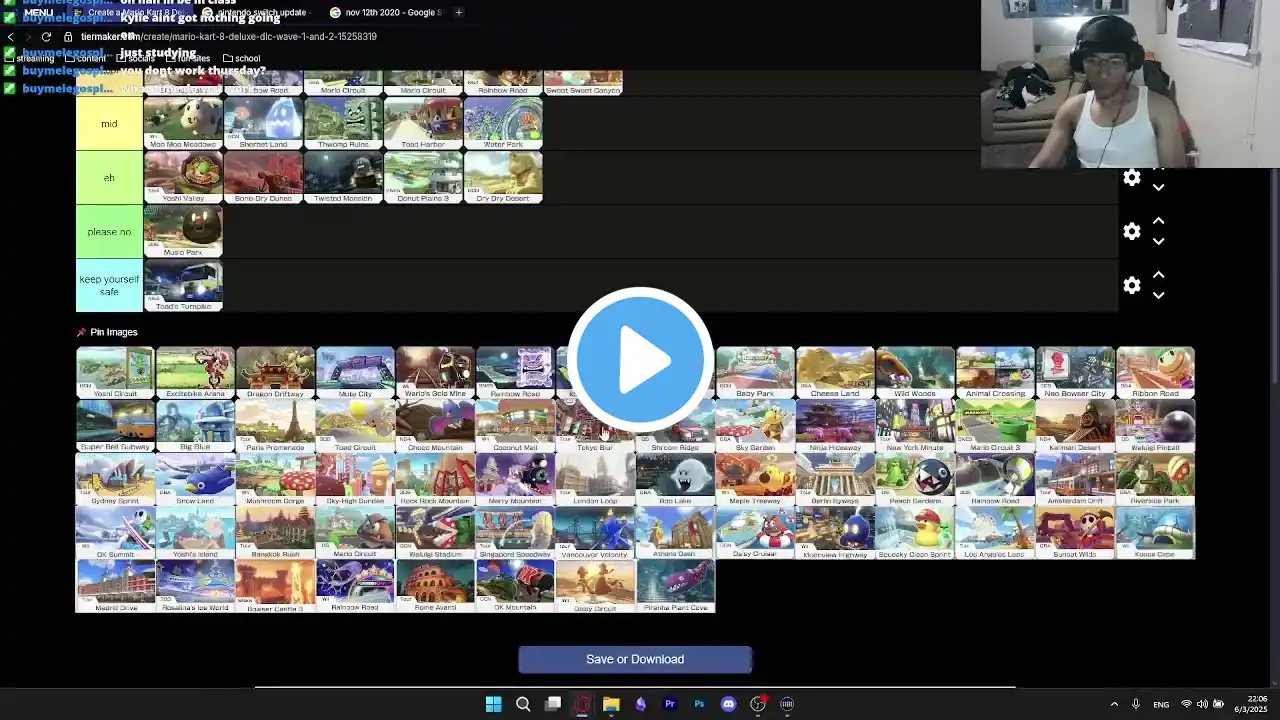Image resolution: width=1280 pixels, height=720 pixels.
Task: Open settings gear for 'keep yourself safe' tier
Action: (x=1132, y=285)
